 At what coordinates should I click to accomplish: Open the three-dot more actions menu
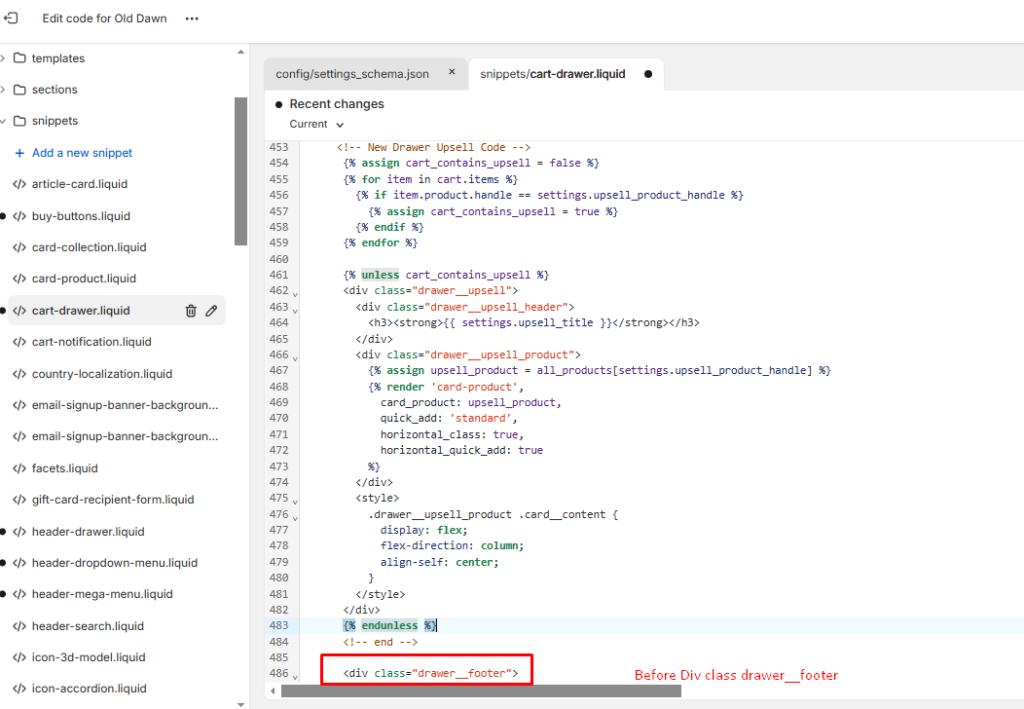191,19
